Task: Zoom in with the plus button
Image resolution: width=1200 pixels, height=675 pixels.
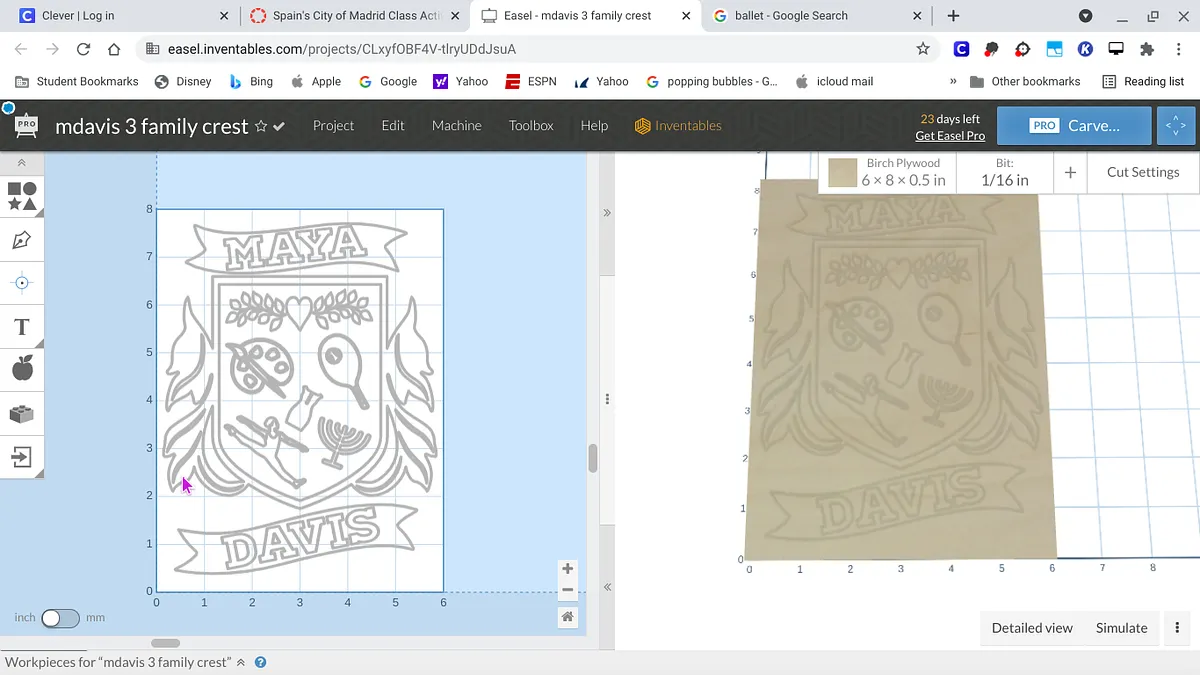Action: (x=567, y=569)
